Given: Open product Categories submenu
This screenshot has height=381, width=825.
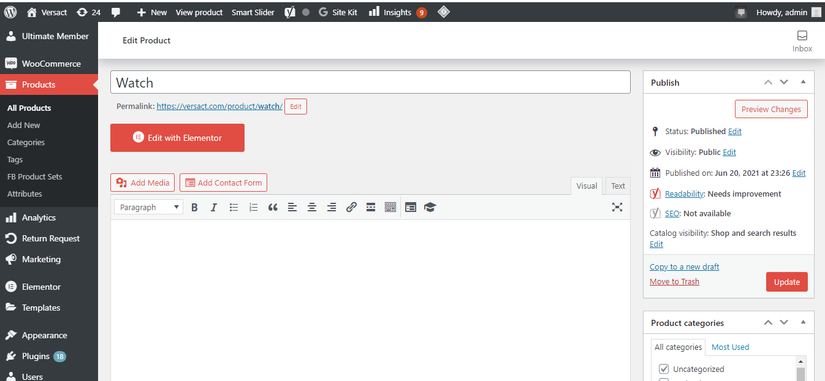Looking at the screenshot, I should pyautogui.click(x=26, y=142).
